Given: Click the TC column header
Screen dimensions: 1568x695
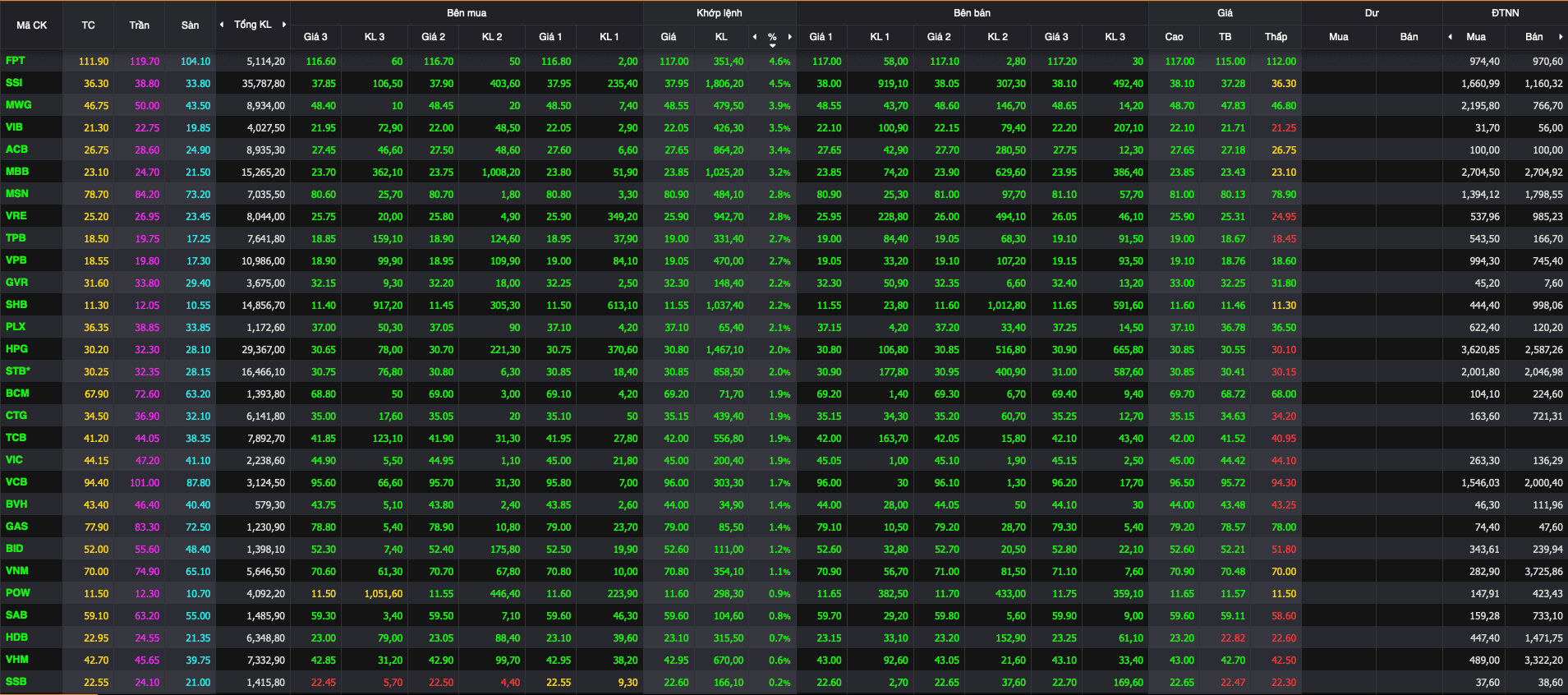Looking at the screenshot, I should pos(88,25).
